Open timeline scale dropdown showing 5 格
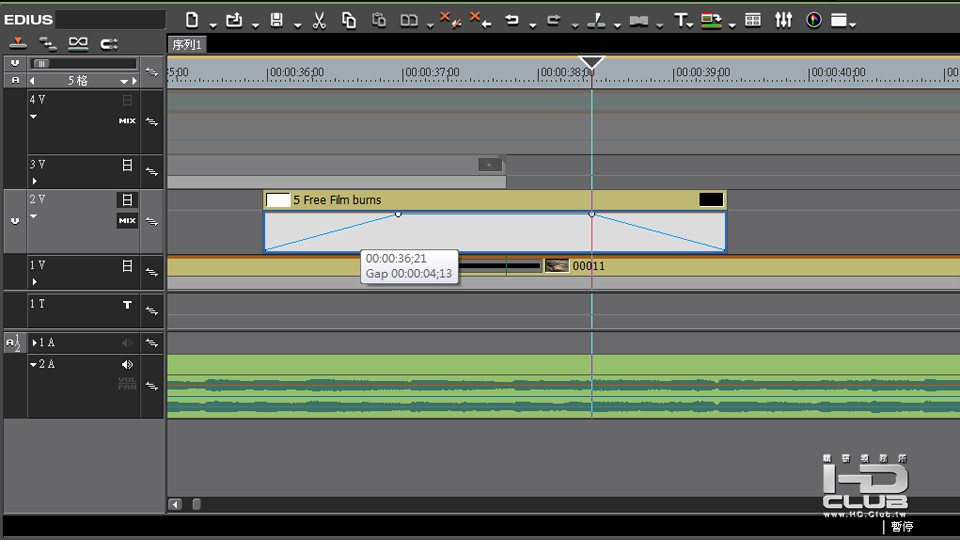The image size is (960, 540). point(124,81)
